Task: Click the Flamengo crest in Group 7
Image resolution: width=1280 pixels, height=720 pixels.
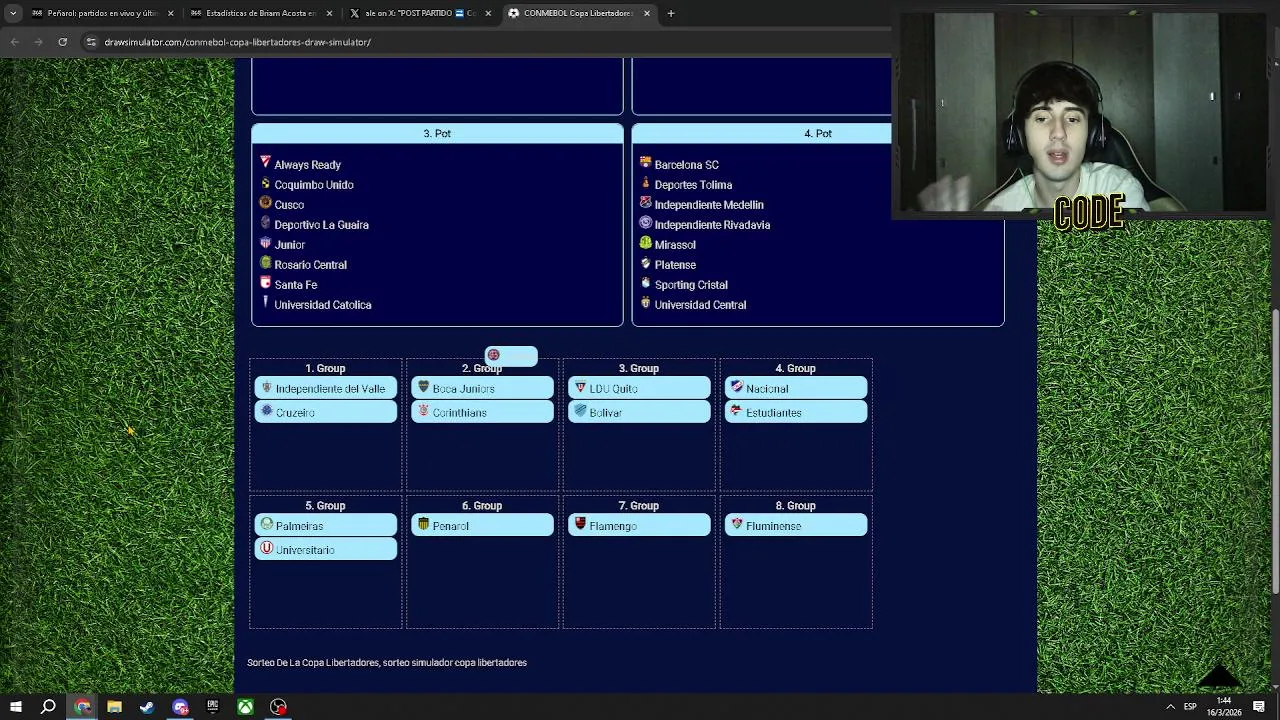Action: click(x=580, y=524)
